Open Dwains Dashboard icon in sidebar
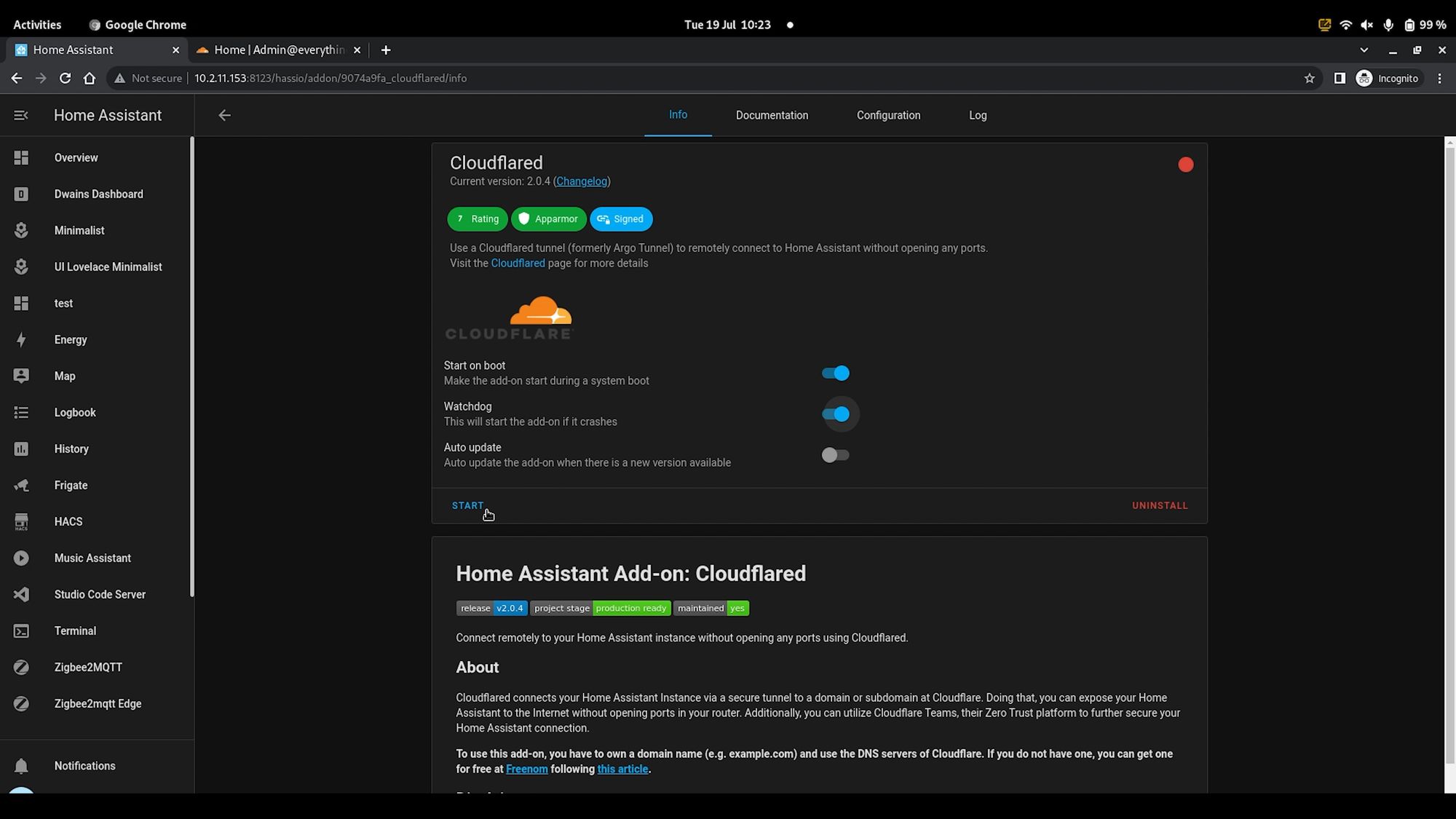The image size is (1456, 819). pos(21,194)
